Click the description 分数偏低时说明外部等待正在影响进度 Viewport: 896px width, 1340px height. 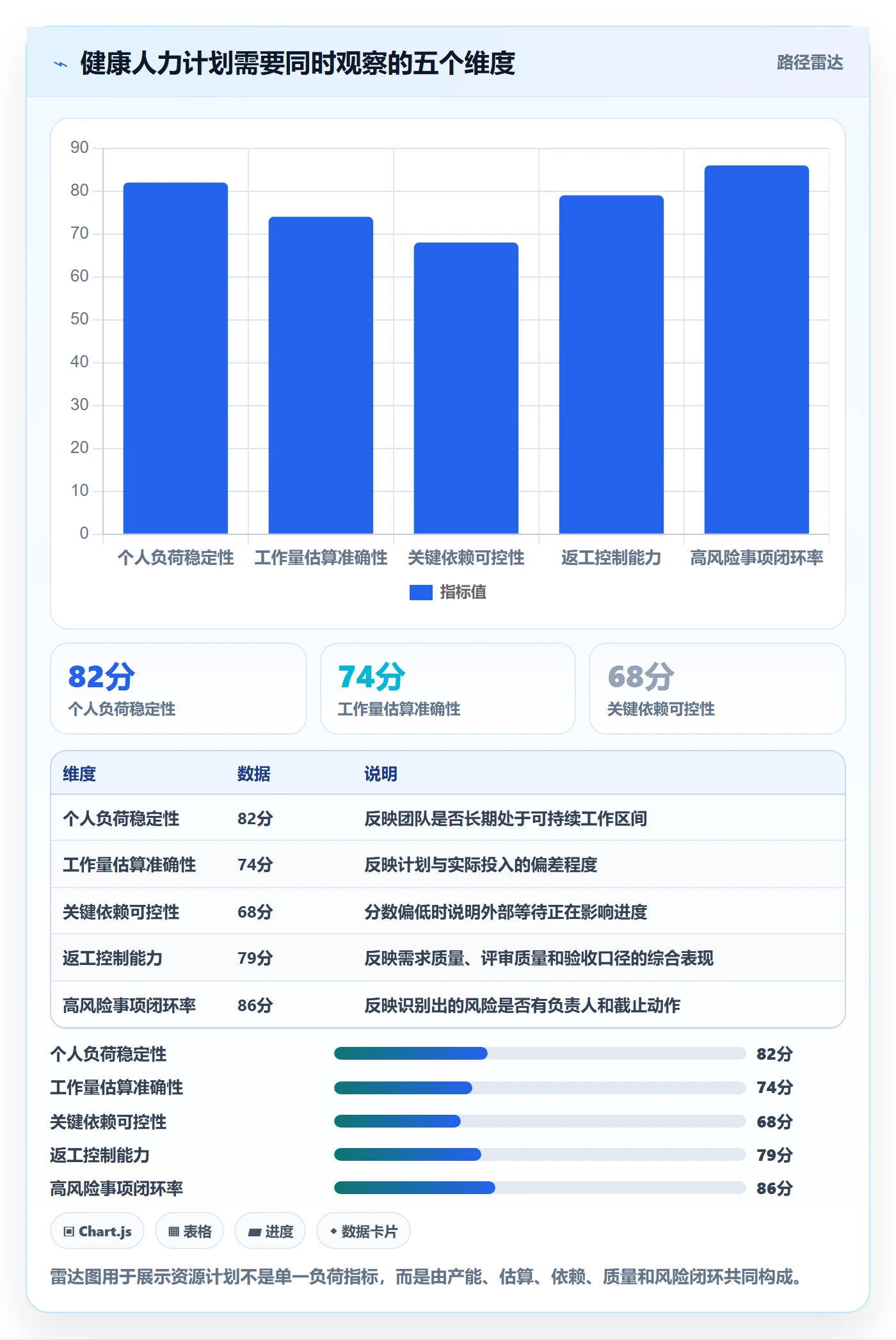click(506, 912)
